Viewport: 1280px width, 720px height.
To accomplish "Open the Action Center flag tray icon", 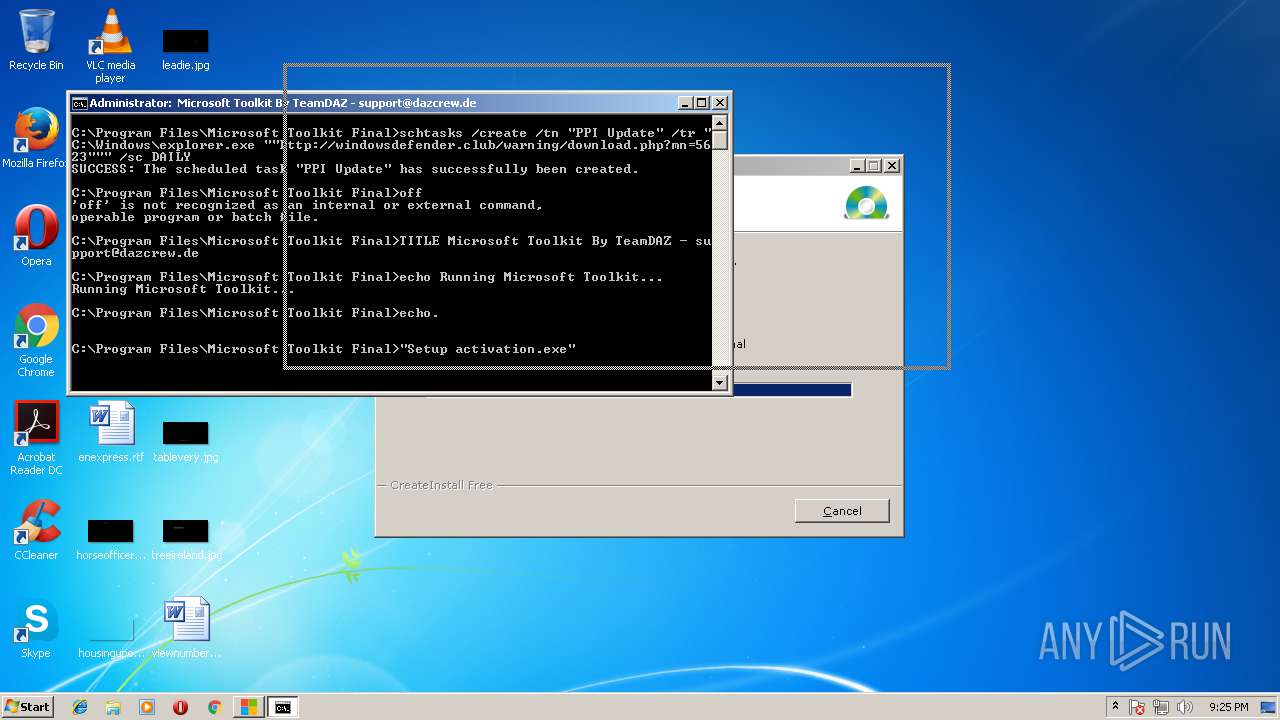I will tap(1137, 707).
